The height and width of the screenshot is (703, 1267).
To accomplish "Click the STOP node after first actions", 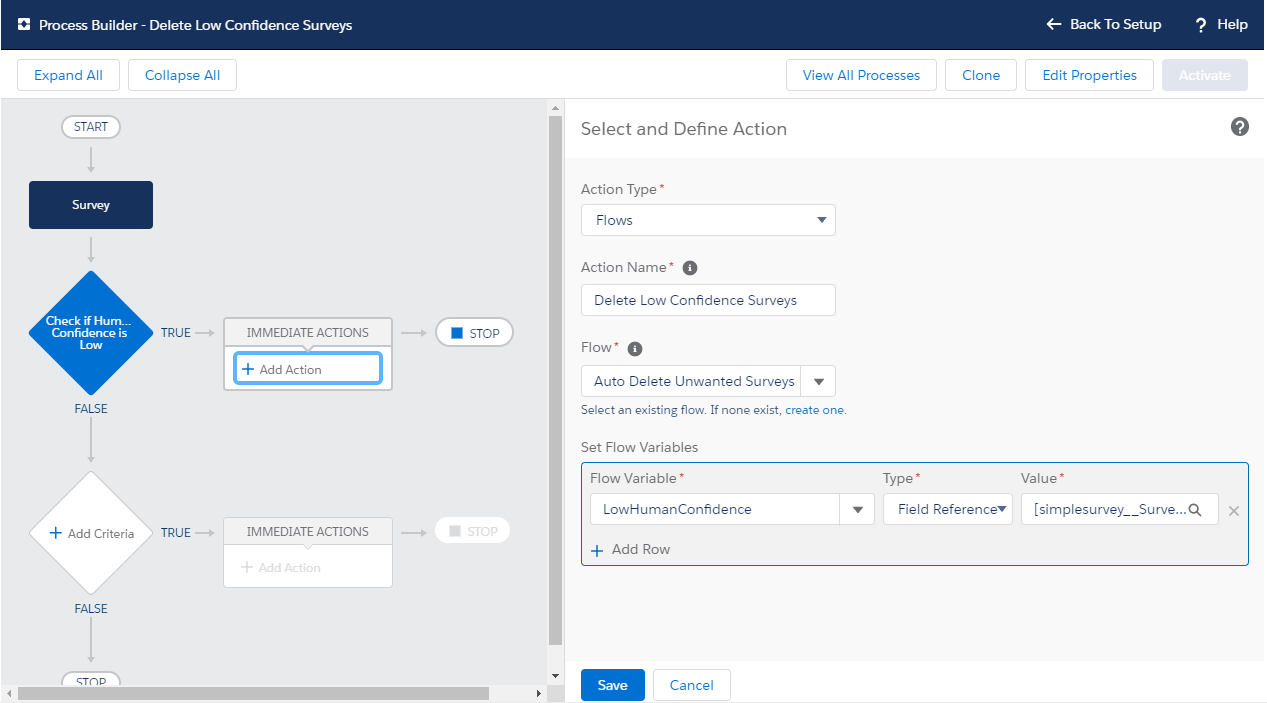I will point(475,333).
